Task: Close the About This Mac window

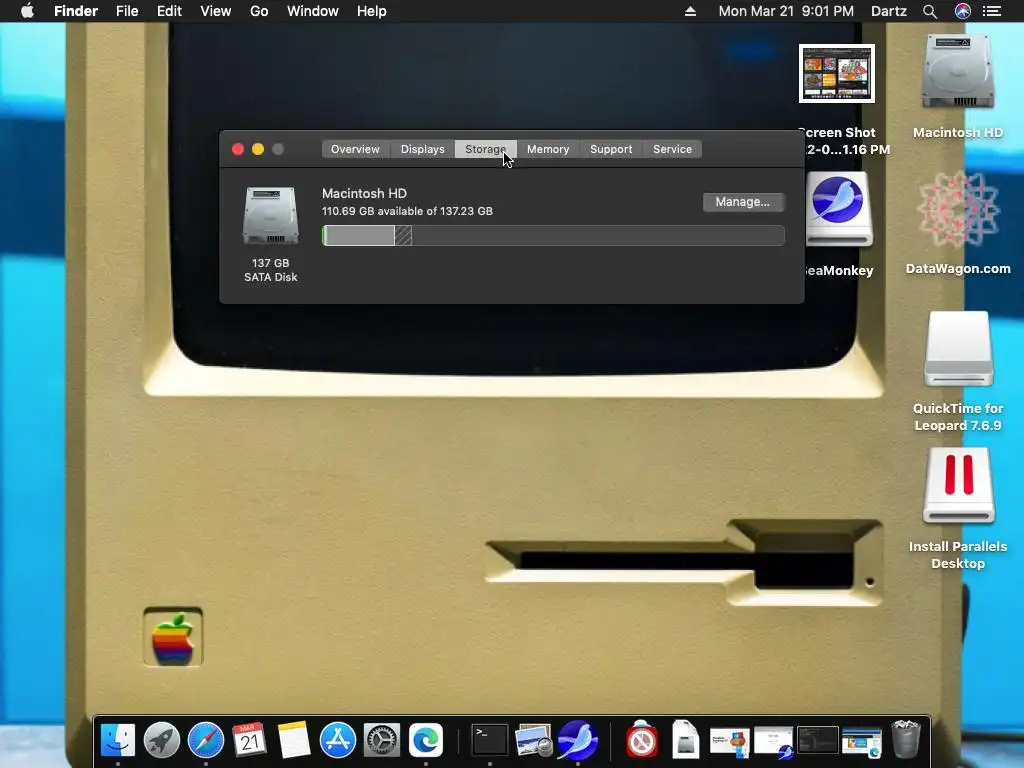Action: pyautogui.click(x=238, y=149)
